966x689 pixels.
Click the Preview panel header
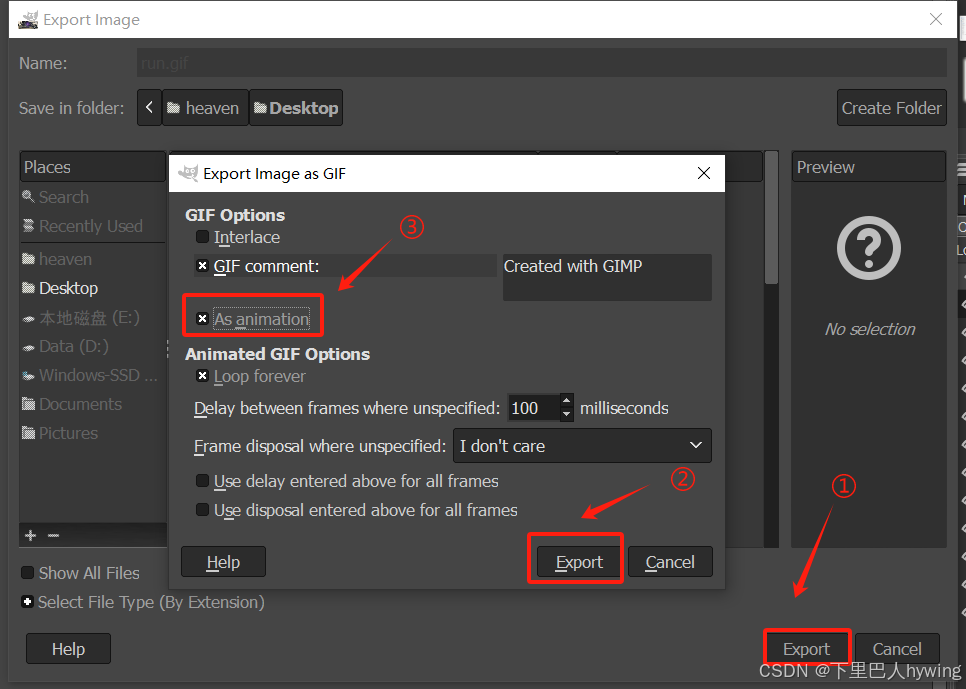pos(869,167)
